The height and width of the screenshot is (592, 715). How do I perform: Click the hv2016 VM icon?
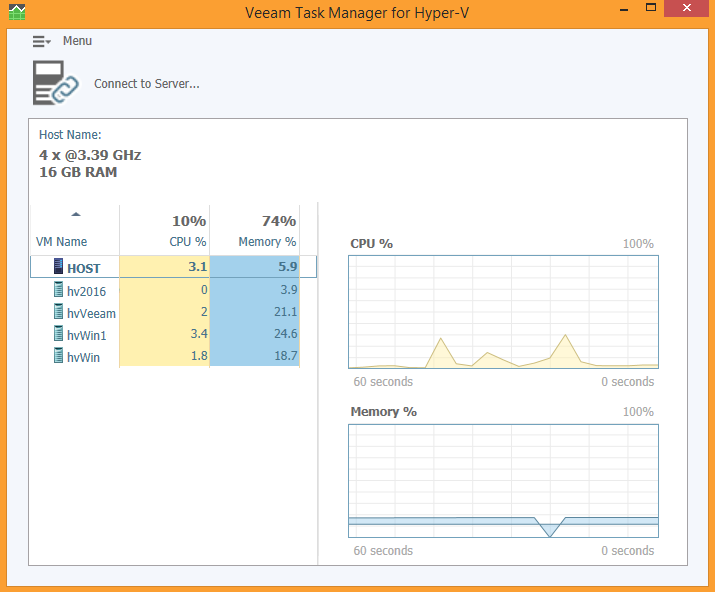coord(58,289)
